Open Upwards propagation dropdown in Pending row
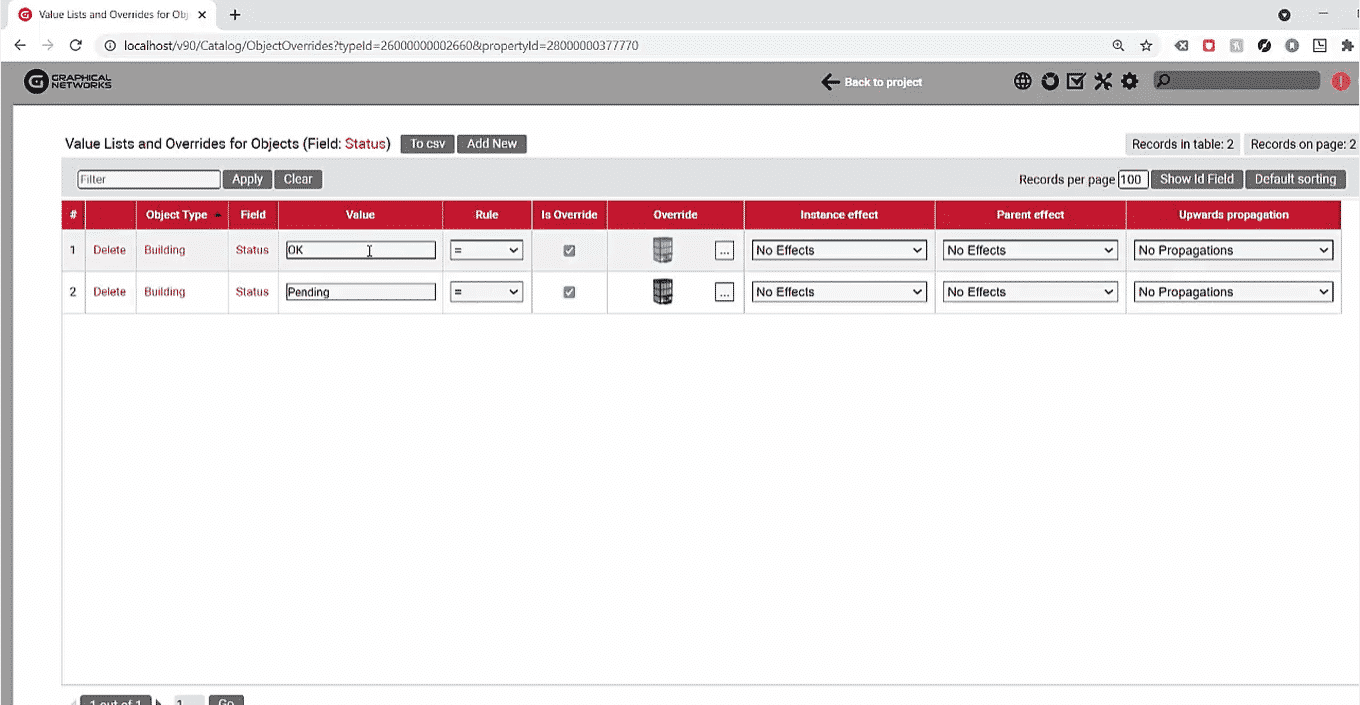The width and height of the screenshot is (1360, 705). [1233, 292]
